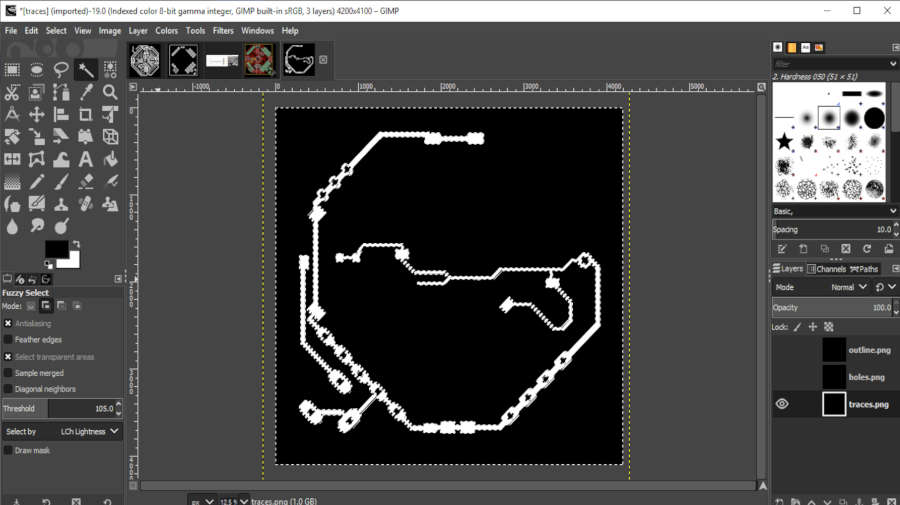Choose the Move tool
900x505 pixels.
click(x=37, y=114)
